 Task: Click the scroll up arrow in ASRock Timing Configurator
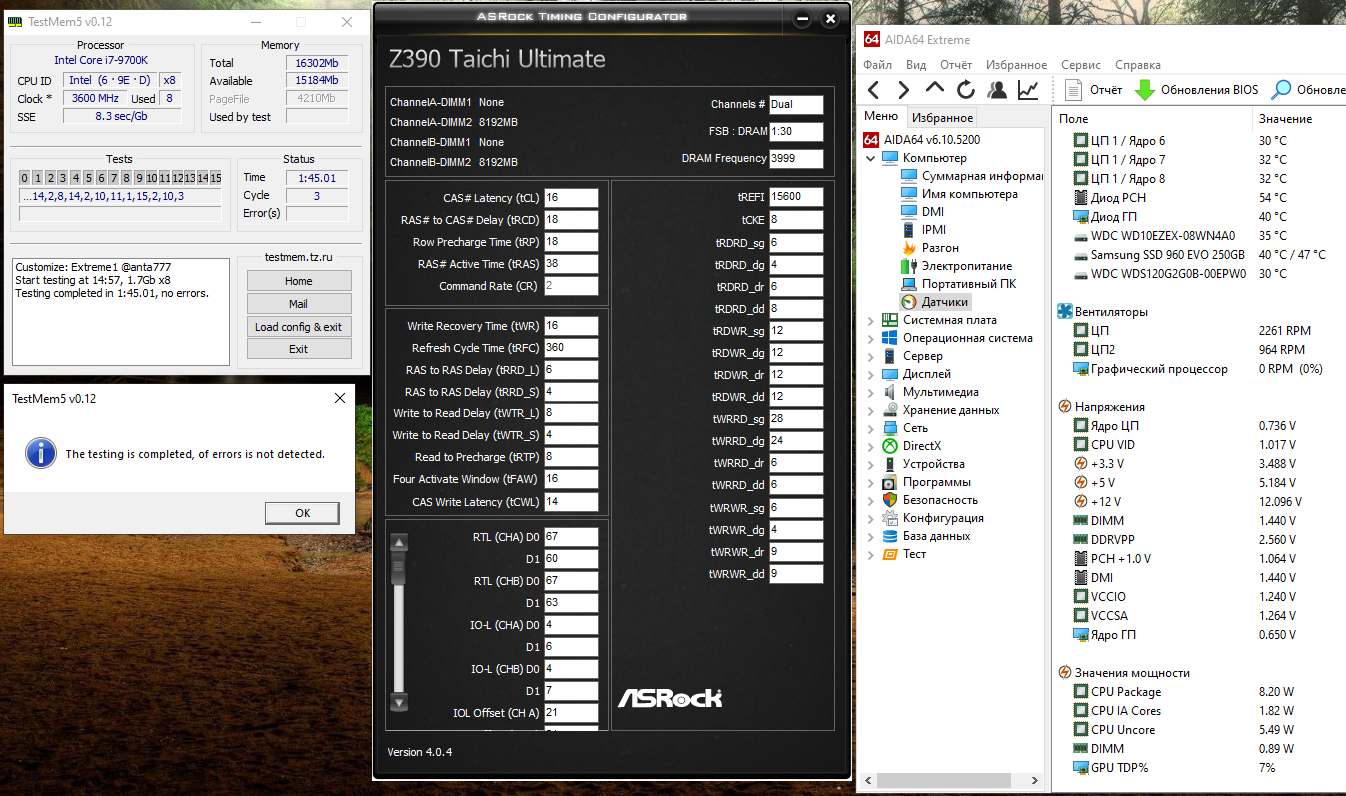399,543
